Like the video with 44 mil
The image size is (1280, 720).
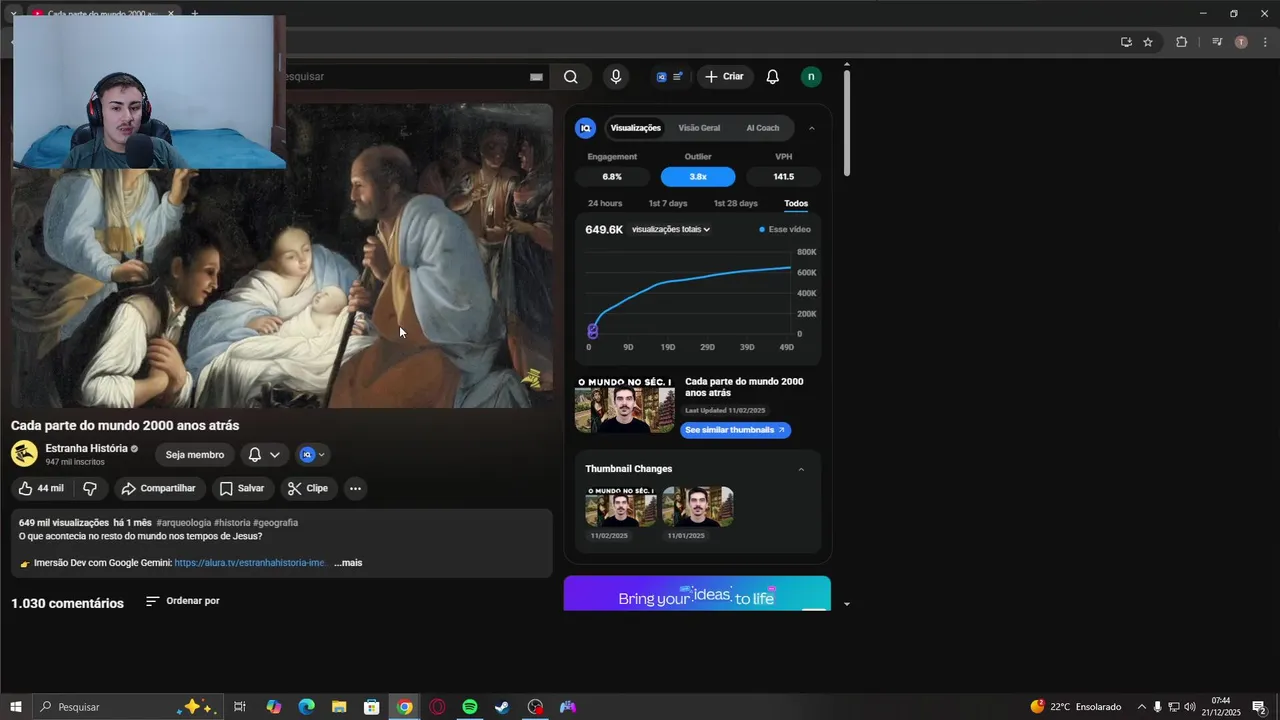[41, 489]
